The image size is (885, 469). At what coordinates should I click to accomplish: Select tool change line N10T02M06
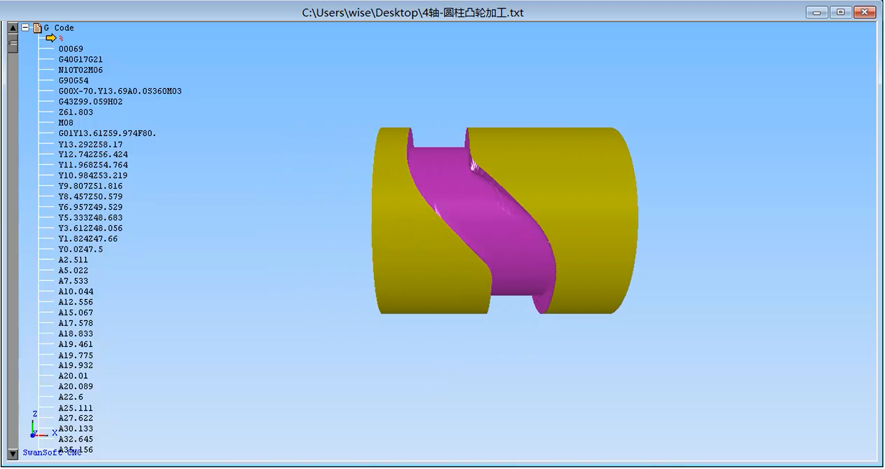click(80, 70)
